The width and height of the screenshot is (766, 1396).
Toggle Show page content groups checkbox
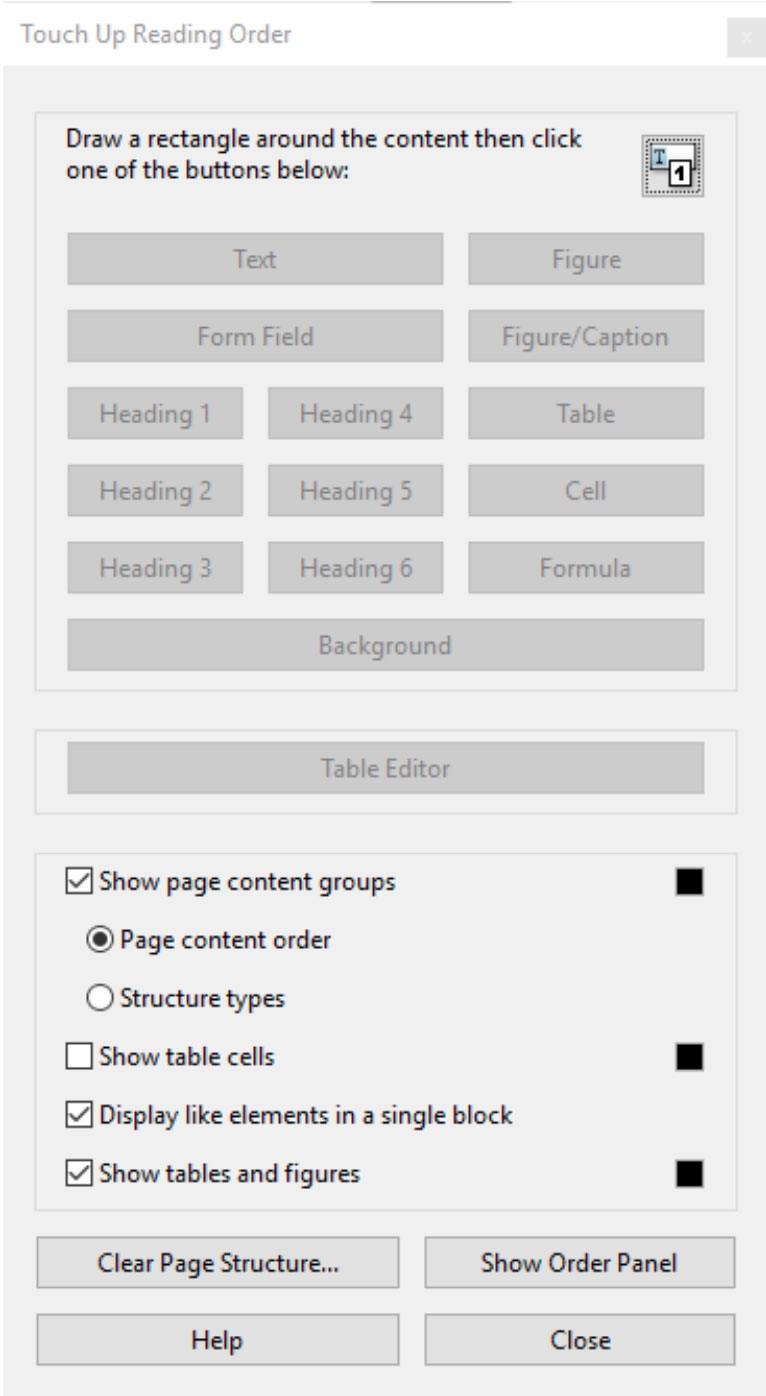pos(78,882)
